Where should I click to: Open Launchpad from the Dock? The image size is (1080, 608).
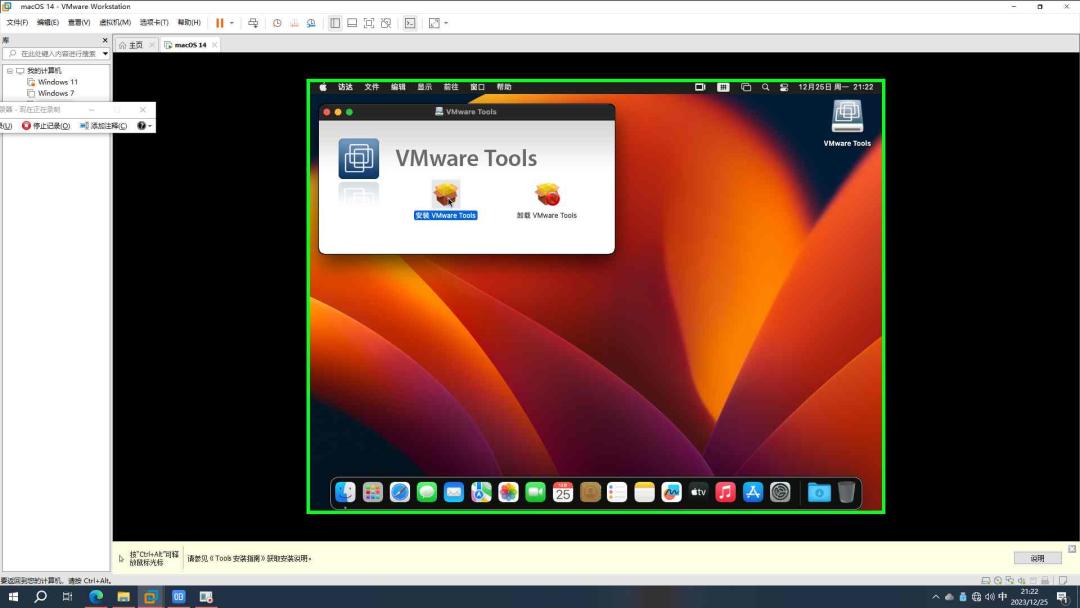(x=372, y=491)
